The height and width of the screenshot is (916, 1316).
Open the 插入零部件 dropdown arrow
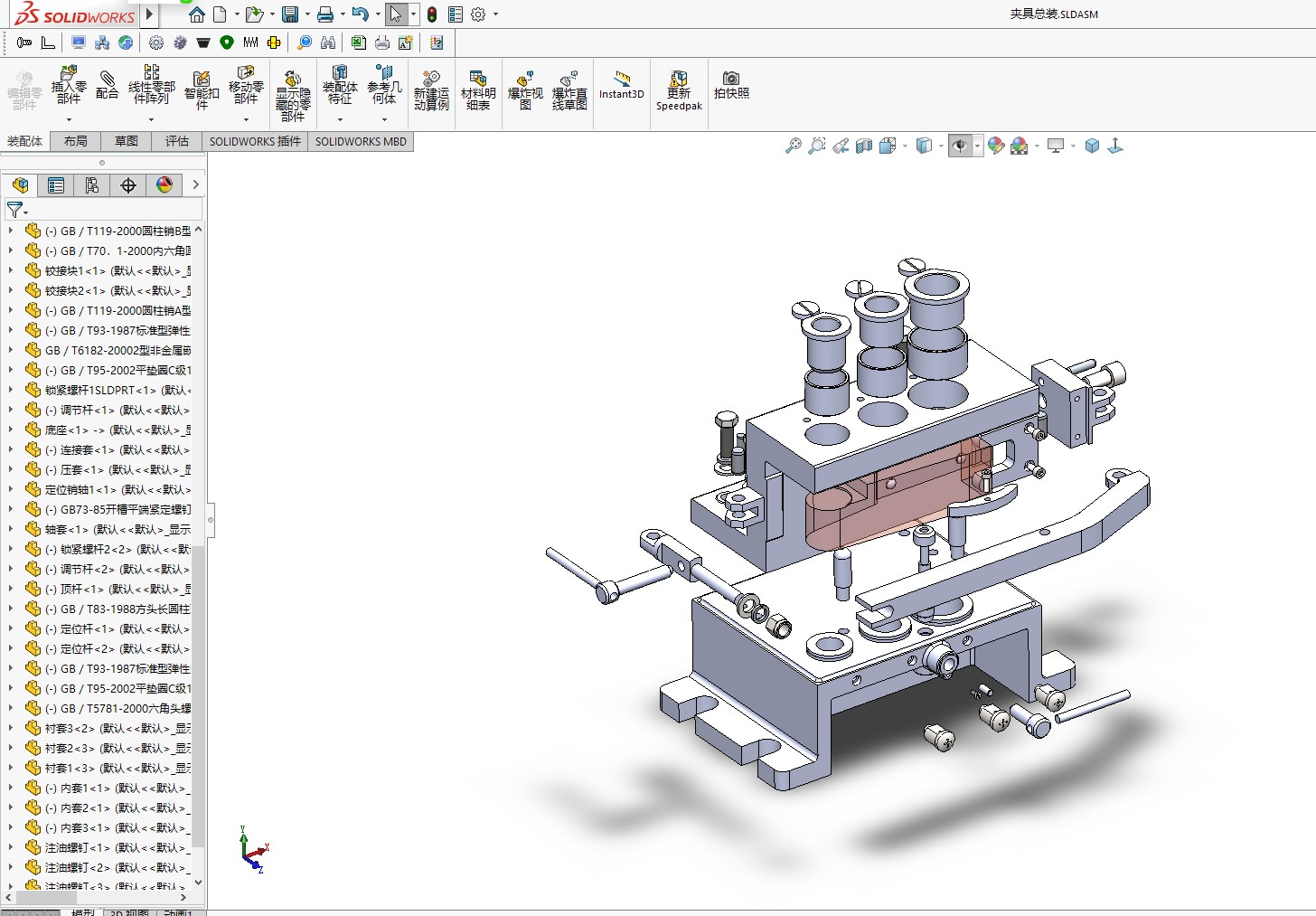click(x=69, y=119)
